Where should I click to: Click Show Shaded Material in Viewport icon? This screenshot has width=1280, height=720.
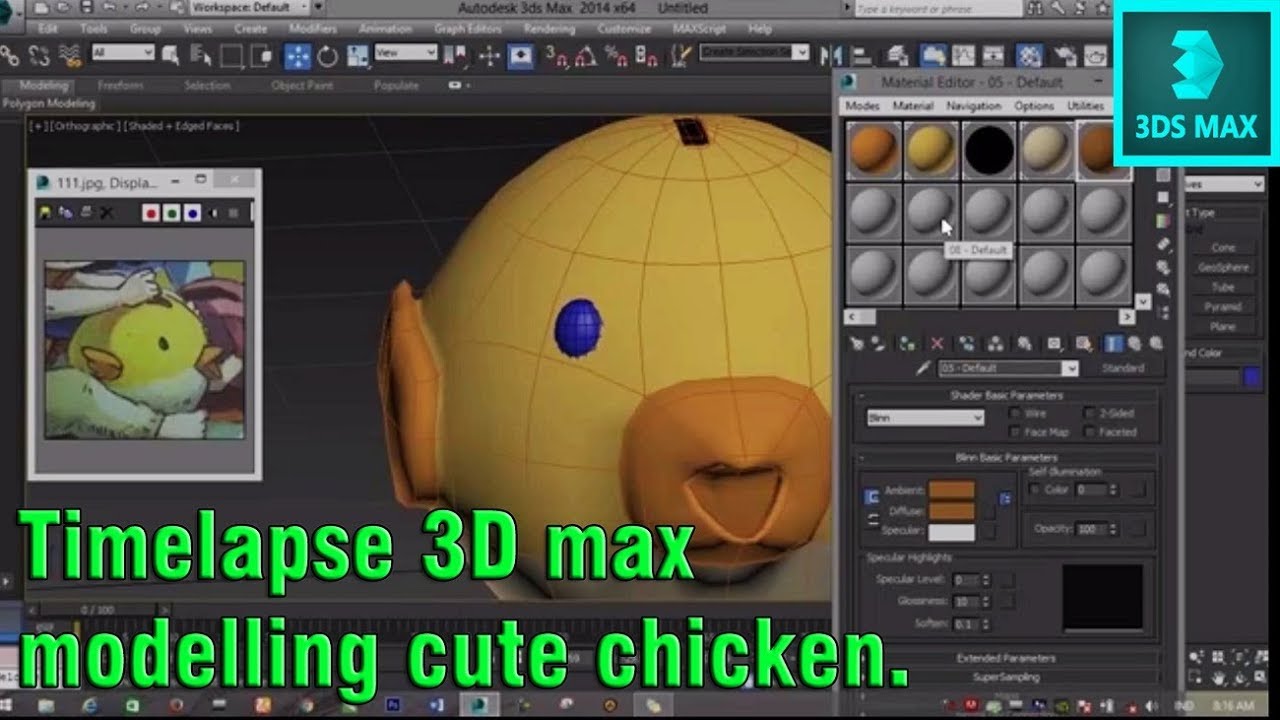pyautogui.click(x=1084, y=343)
